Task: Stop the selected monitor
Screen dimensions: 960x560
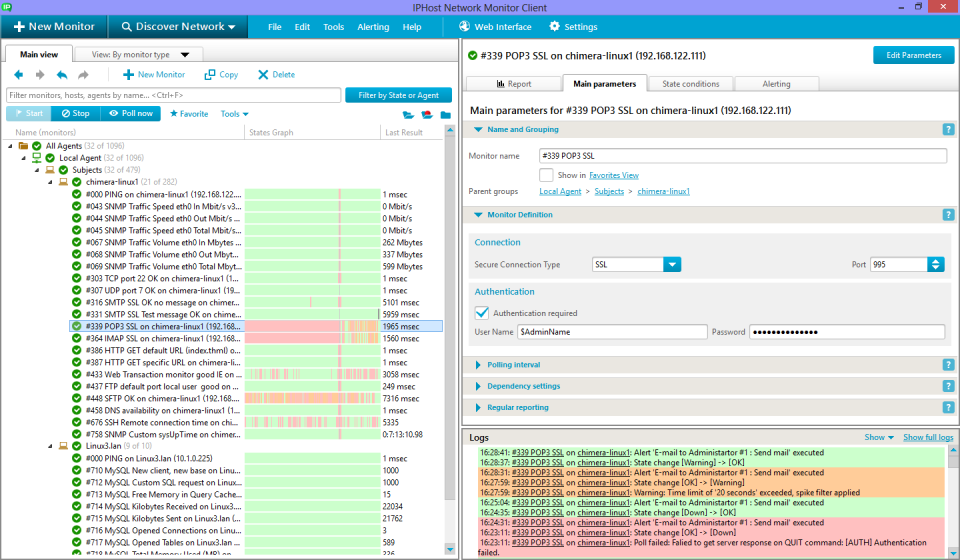Action: (x=75, y=113)
